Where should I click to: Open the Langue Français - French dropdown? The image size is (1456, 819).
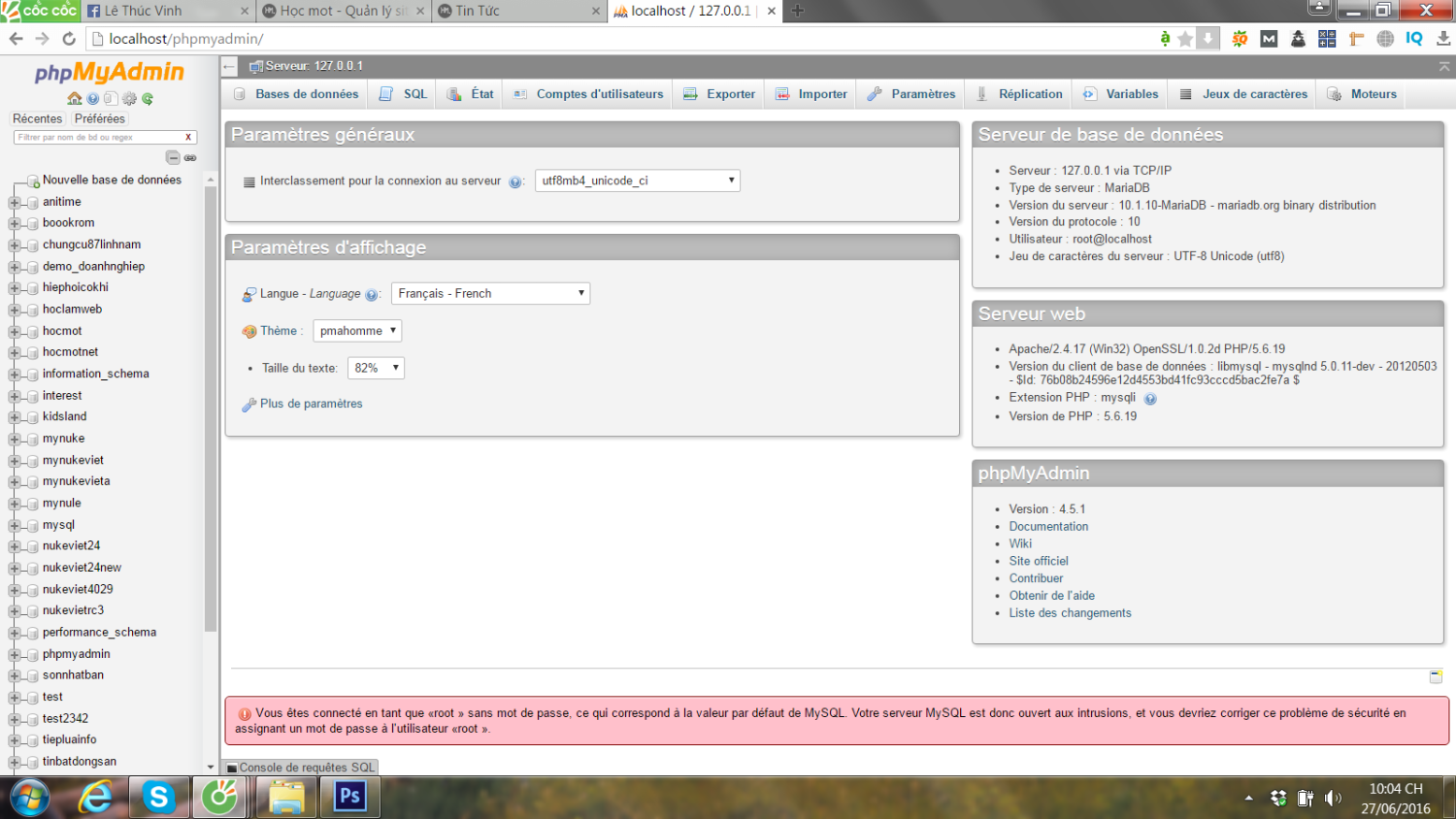490,293
